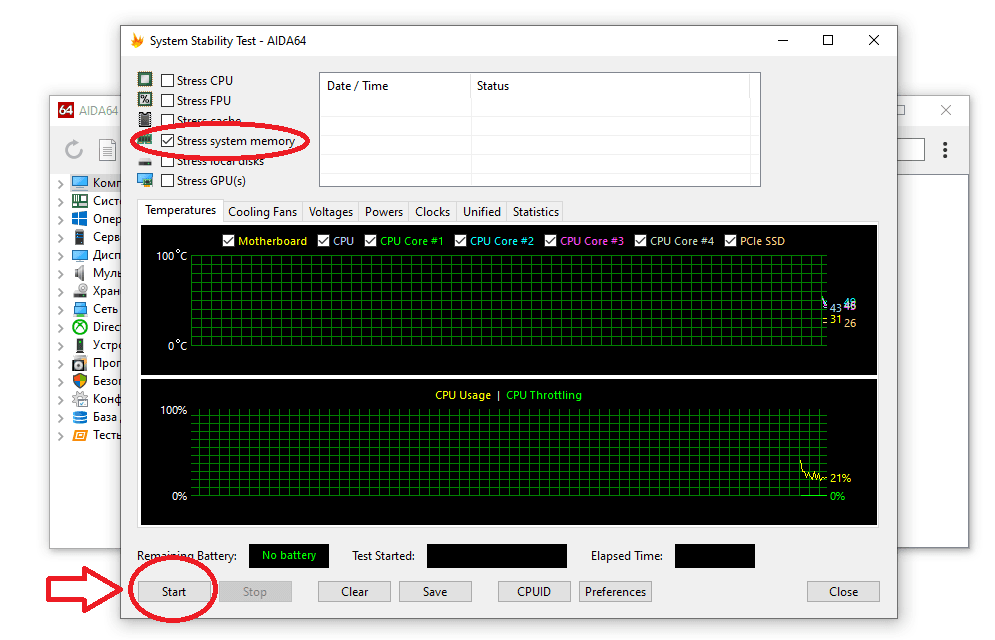Expand the Сеть tree node
Screen dimensions: 995x640
[x=60, y=310]
